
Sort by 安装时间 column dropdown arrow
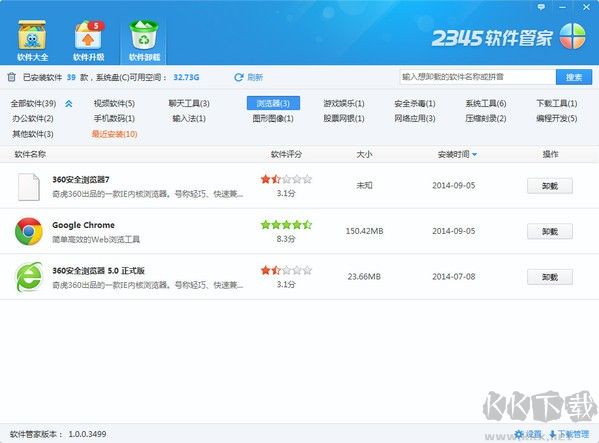pos(474,155)
